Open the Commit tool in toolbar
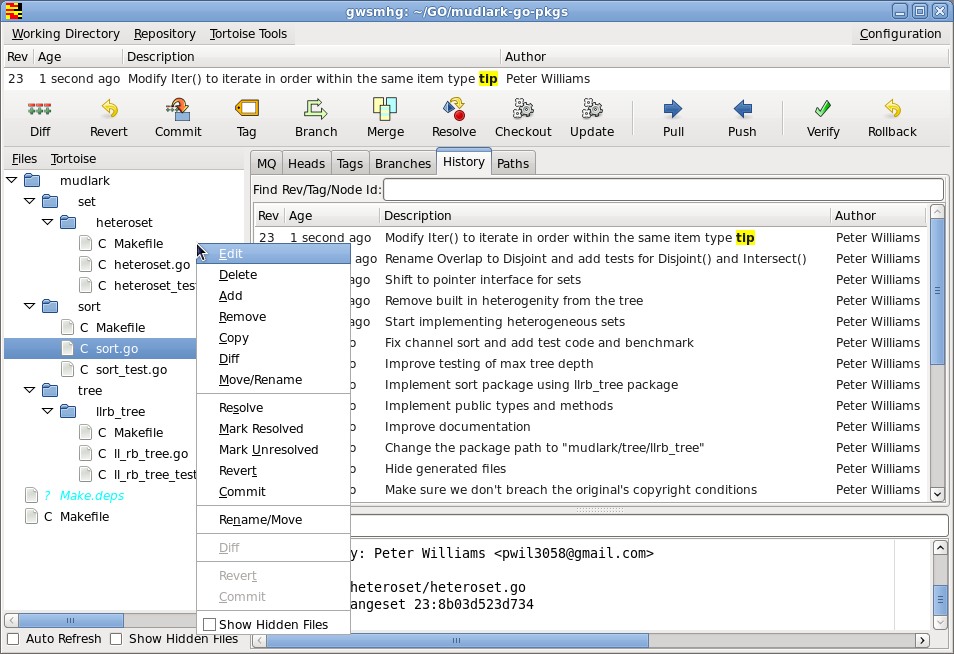 coord(178,109)
